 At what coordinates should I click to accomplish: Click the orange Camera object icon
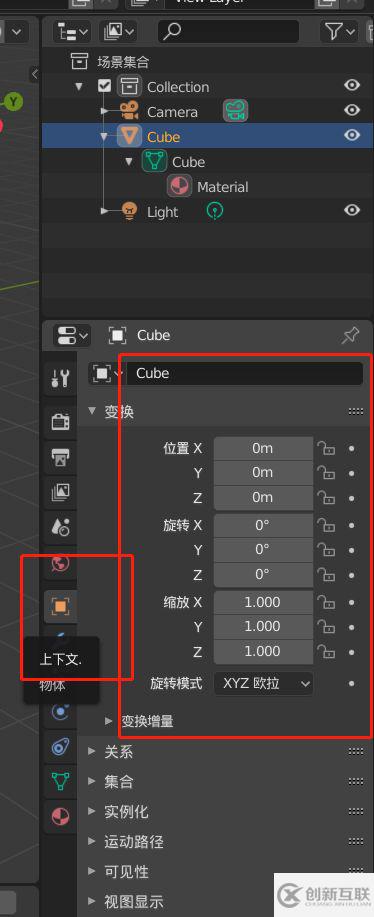pos(129,111)
